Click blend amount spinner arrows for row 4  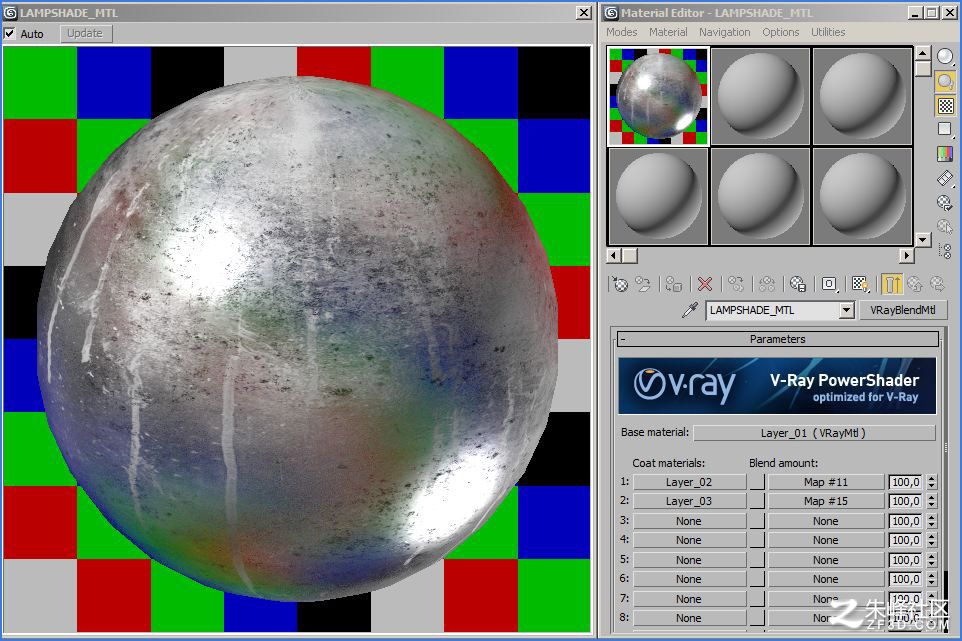click(932, 540)
